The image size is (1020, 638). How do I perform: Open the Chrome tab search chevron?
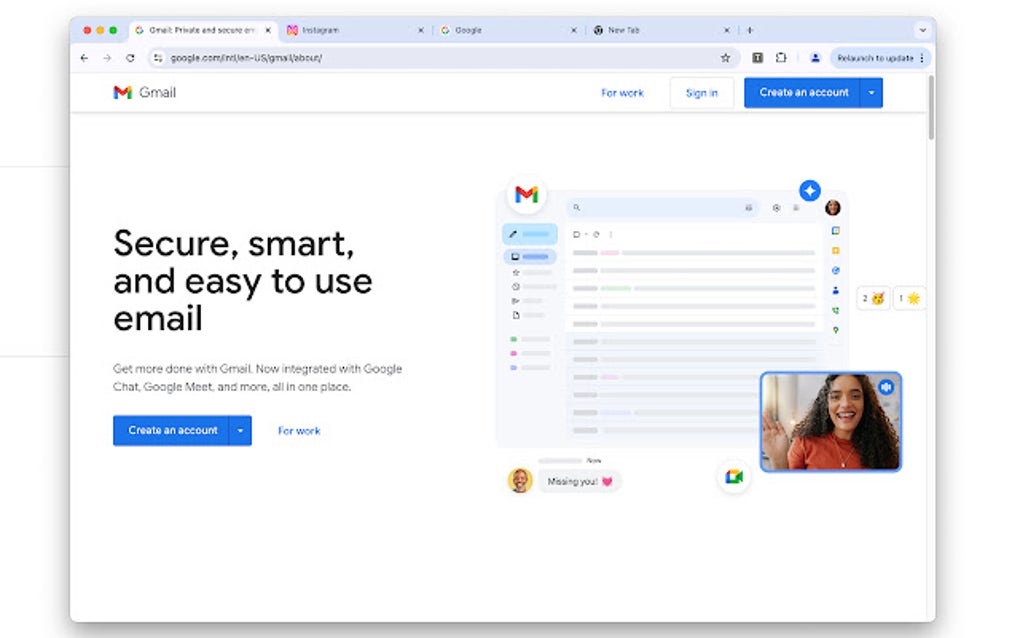[x=922, y=30]
